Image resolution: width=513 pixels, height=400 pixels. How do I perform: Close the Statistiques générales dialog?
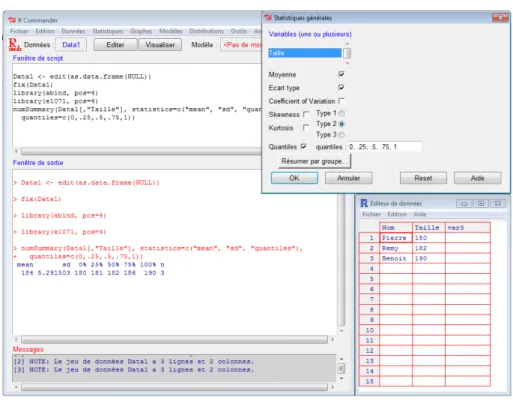500,18
